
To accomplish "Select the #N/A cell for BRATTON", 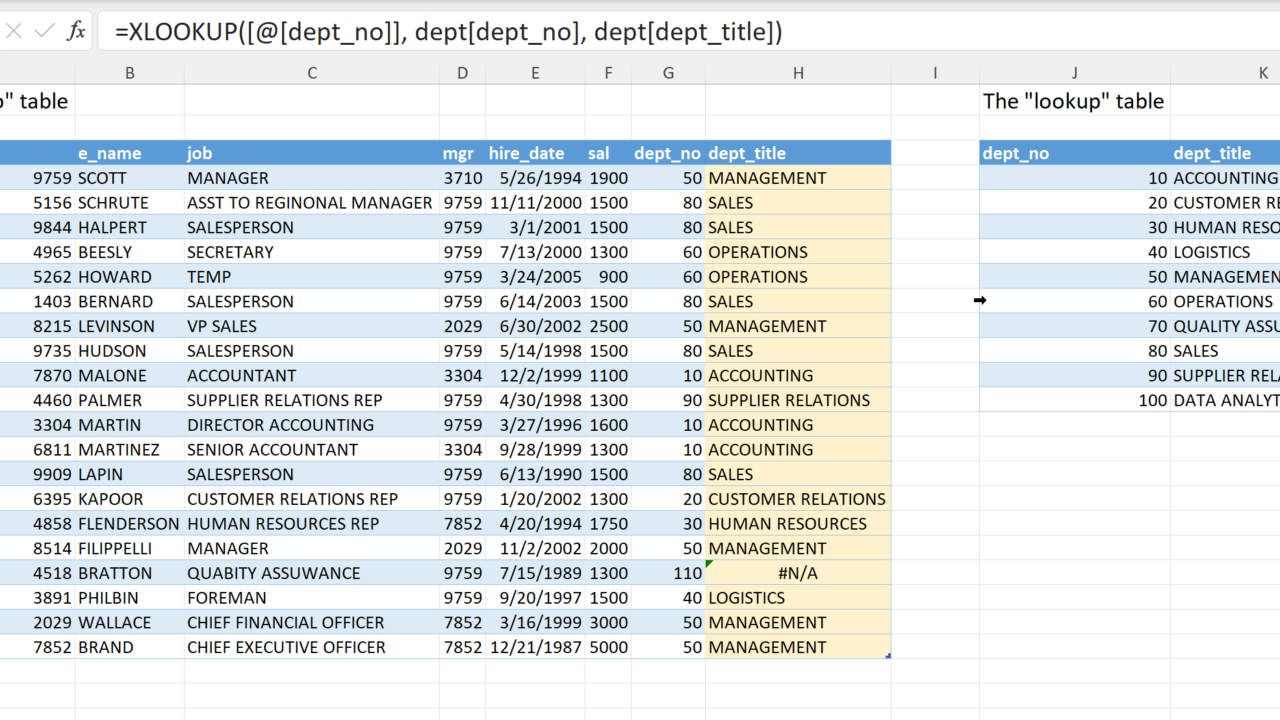I will tap(797, 573).
